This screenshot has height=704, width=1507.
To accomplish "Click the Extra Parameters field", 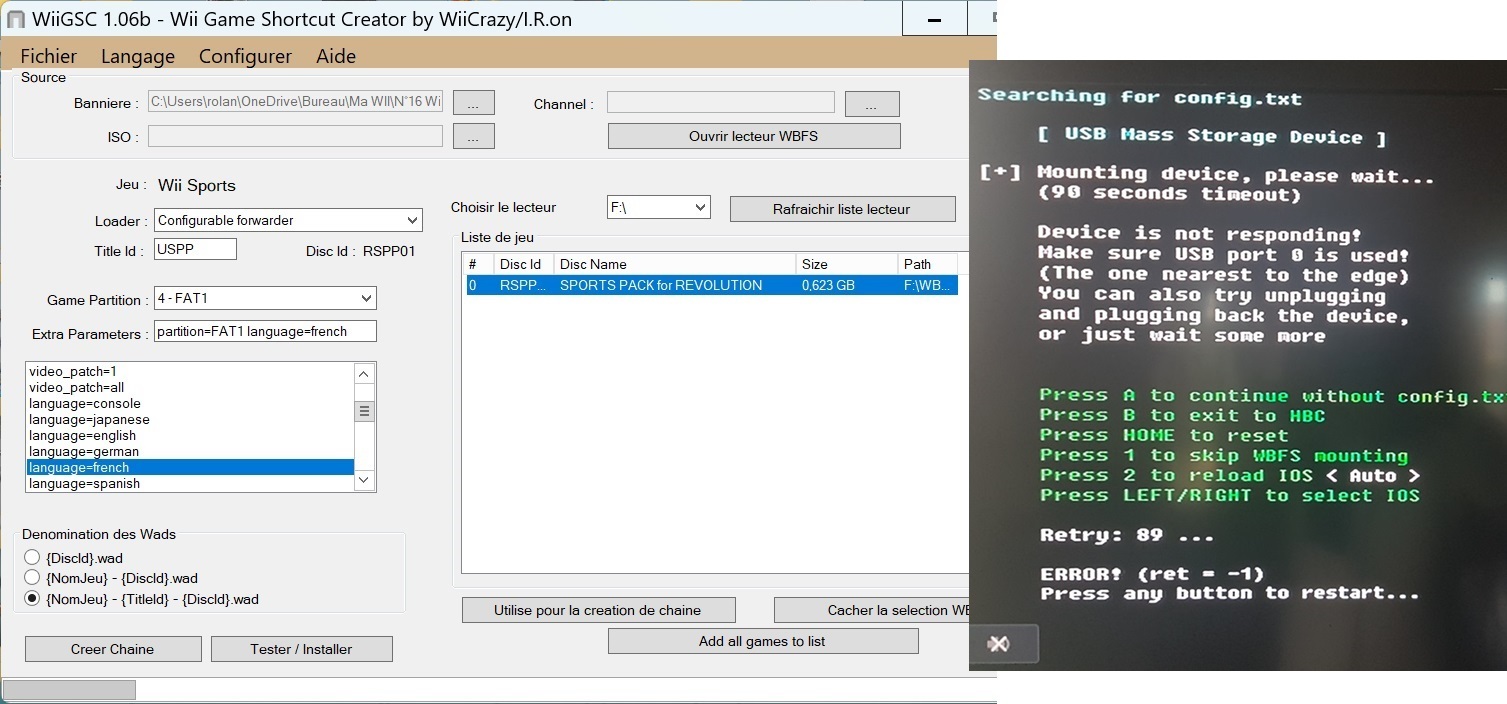I will click(x=265, y=331).
